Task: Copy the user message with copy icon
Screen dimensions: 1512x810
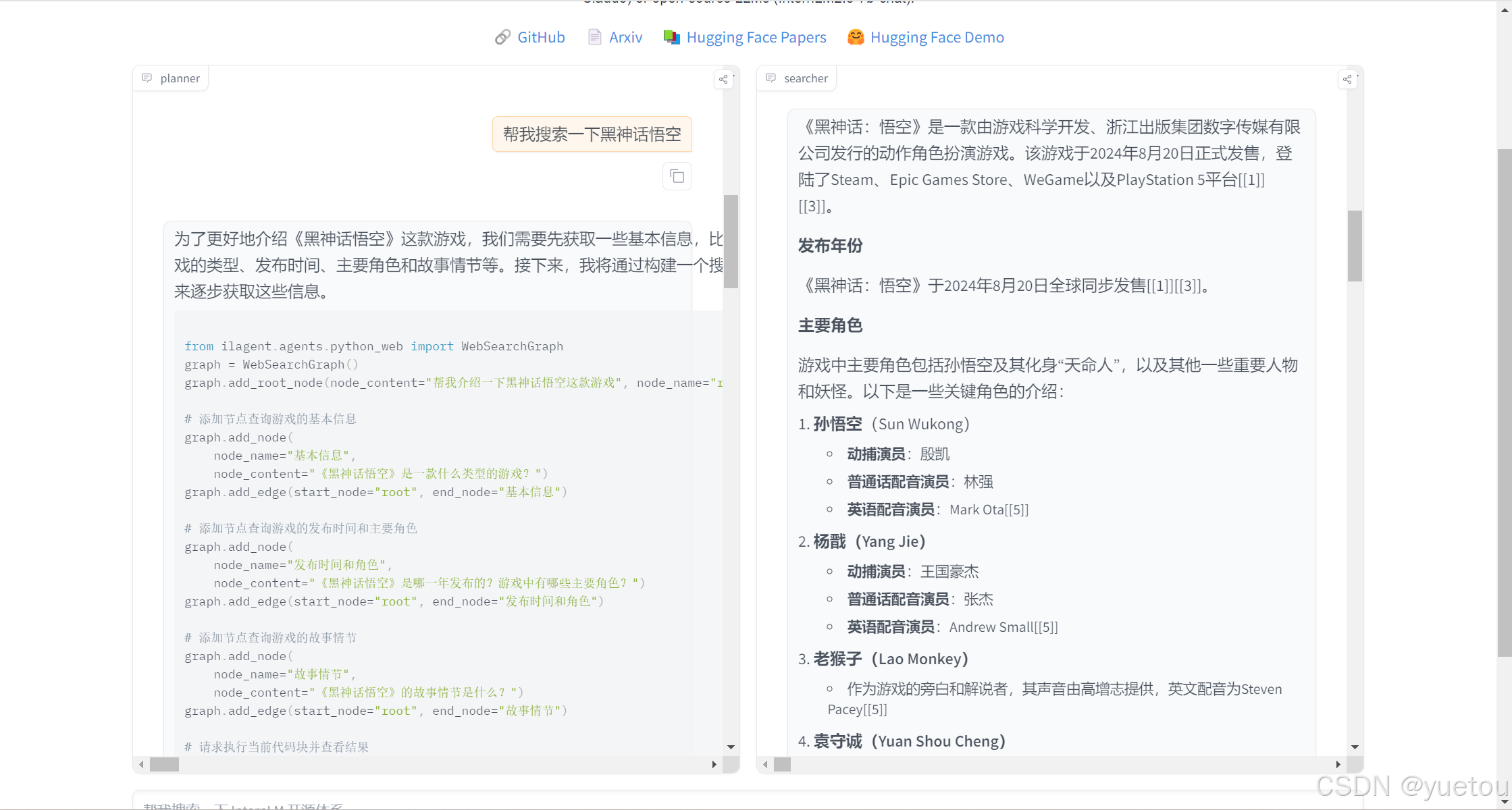Action: [677, 177]
